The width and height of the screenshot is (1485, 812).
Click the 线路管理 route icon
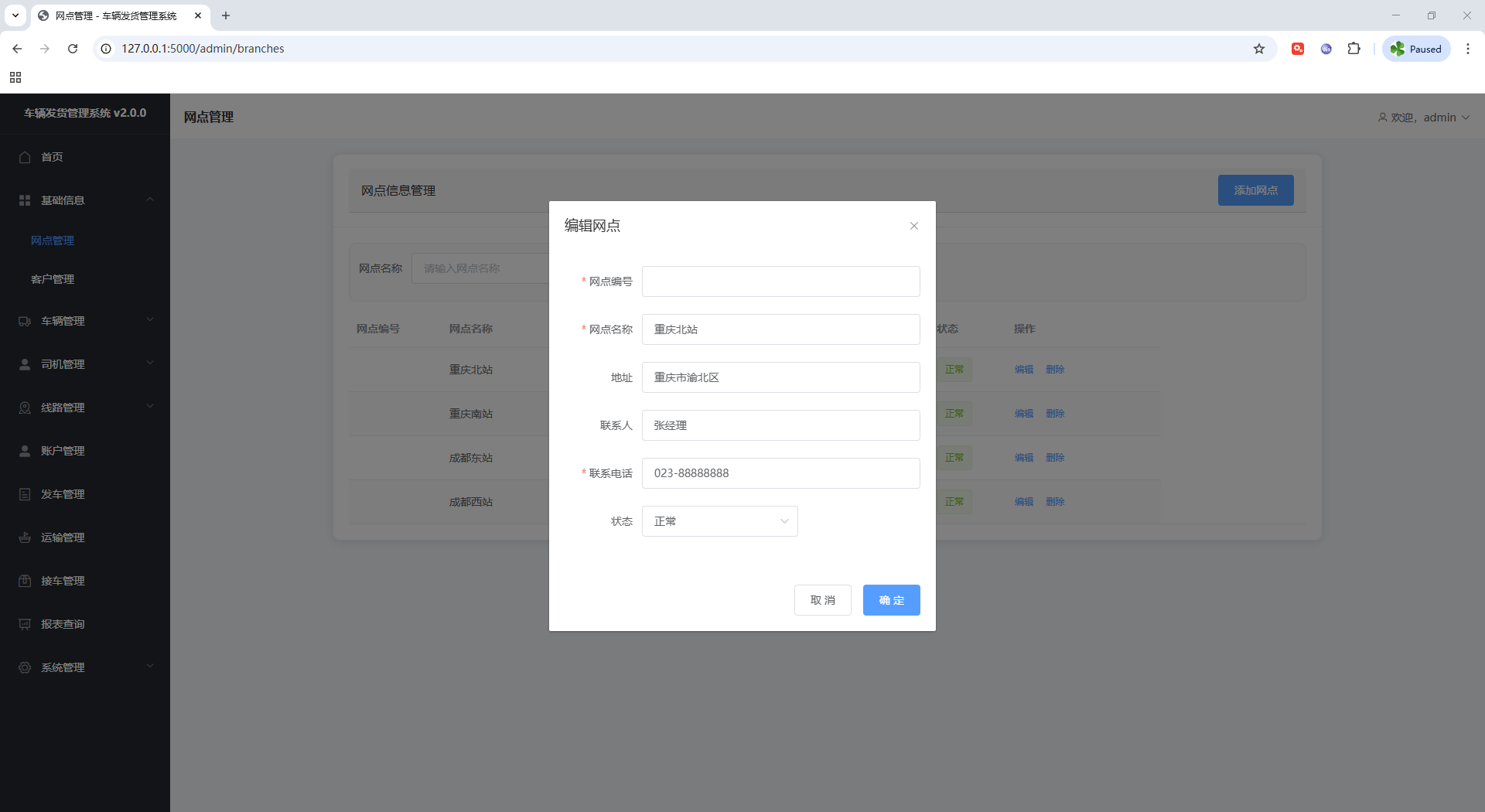(25, 408)
